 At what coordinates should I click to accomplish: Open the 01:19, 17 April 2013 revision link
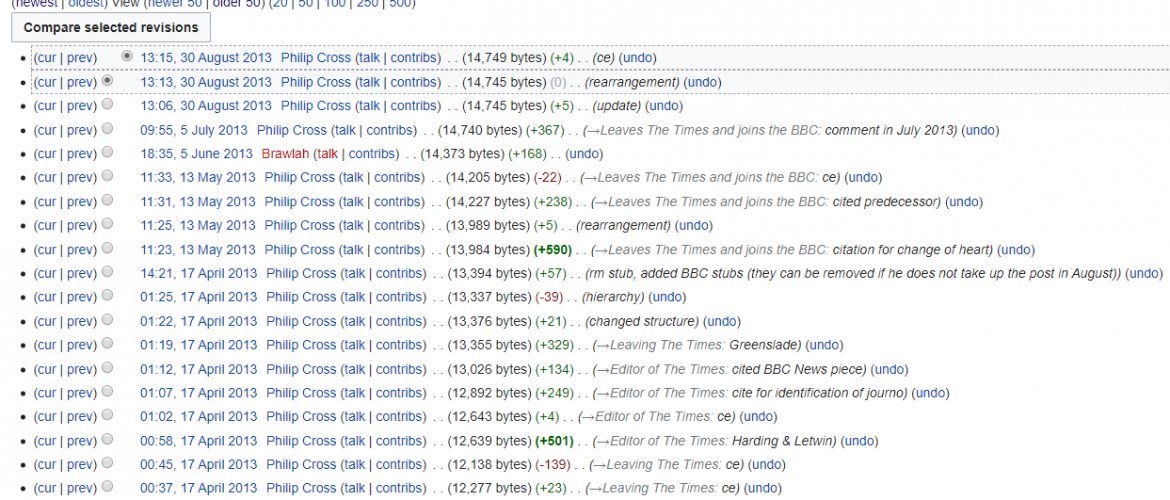click(x=198, y=345)
